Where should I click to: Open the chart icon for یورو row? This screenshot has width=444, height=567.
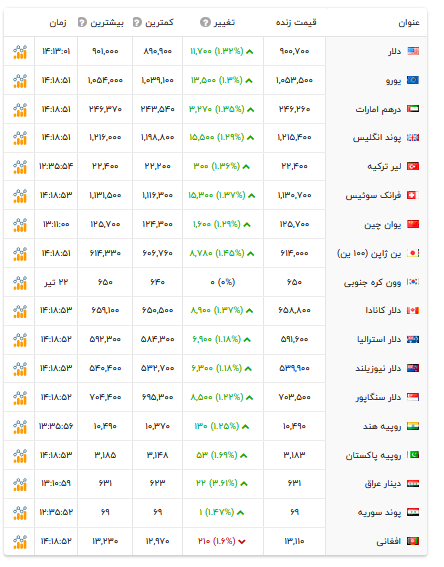pos(20,81)
